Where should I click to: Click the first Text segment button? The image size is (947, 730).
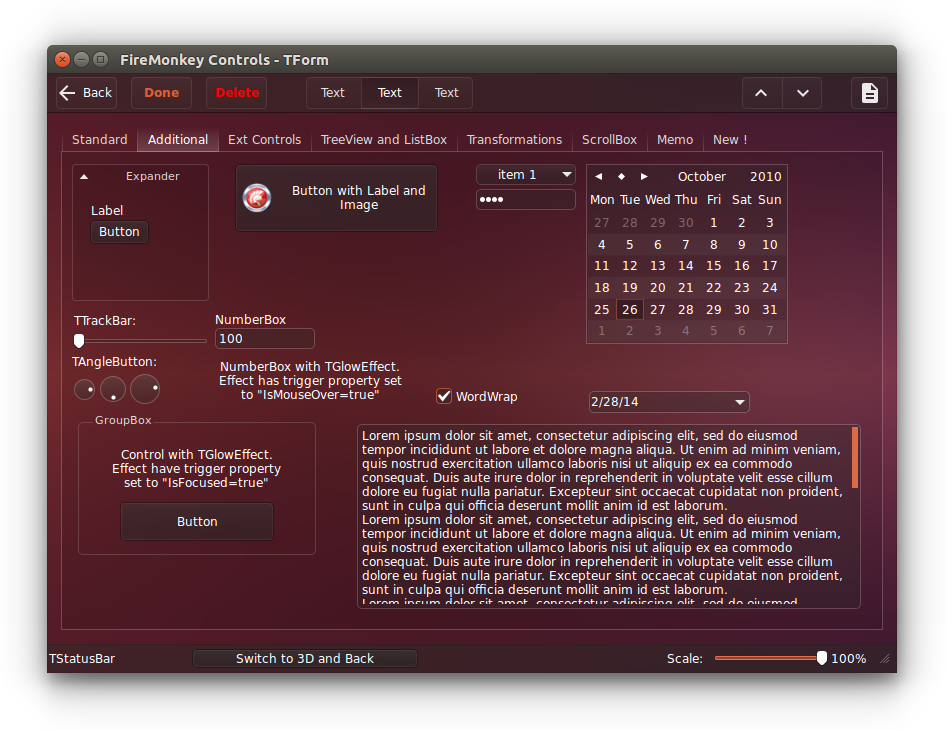[333, 93]
